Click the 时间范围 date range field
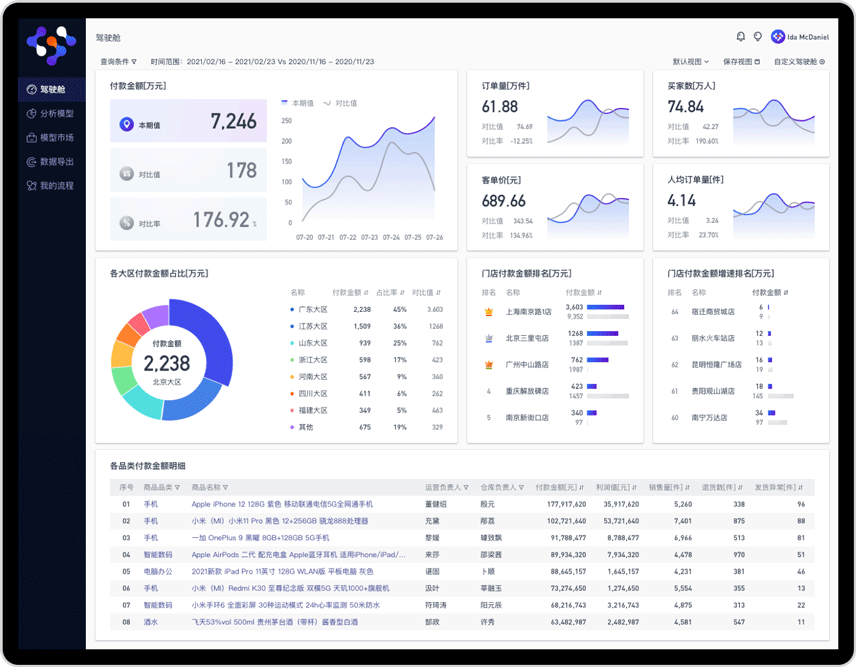 click(263, 62)
